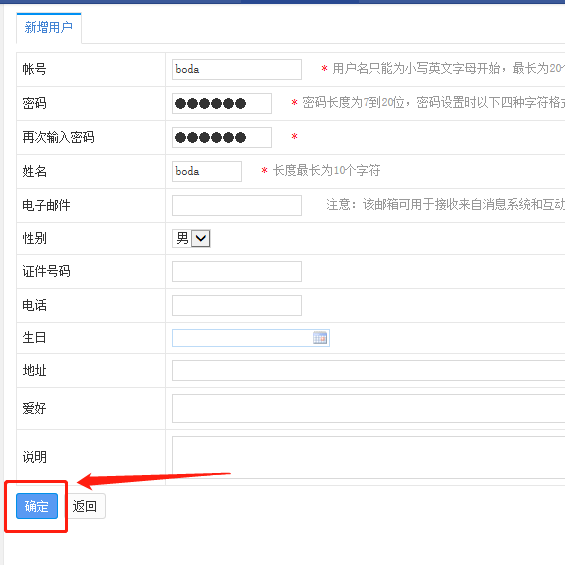
Task: Click the 电子邮件 email input field
Action: point(237,205)
